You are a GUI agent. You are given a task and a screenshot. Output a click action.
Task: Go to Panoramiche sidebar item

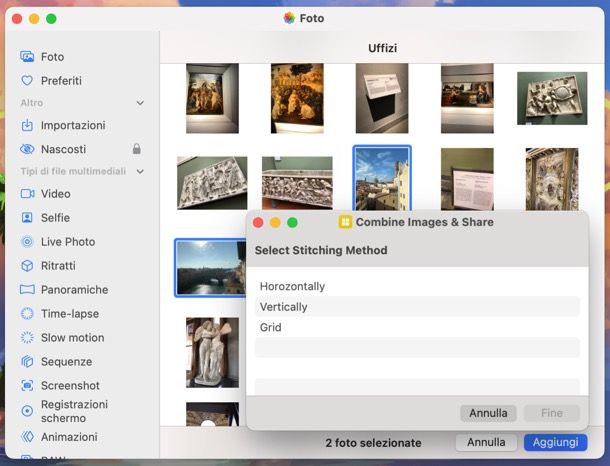pos(74,289)
